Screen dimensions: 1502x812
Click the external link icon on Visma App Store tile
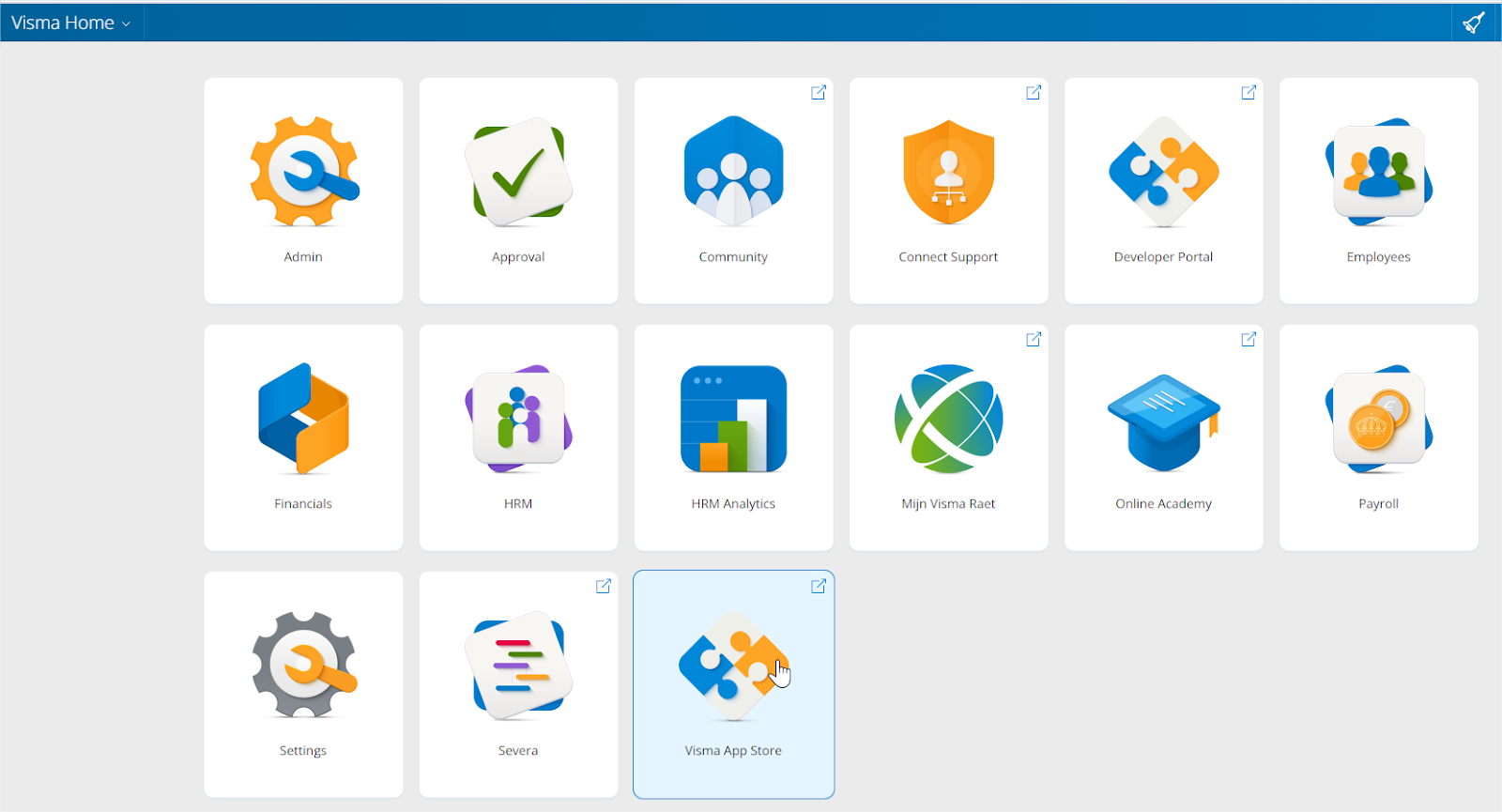[x=819, y=586]
